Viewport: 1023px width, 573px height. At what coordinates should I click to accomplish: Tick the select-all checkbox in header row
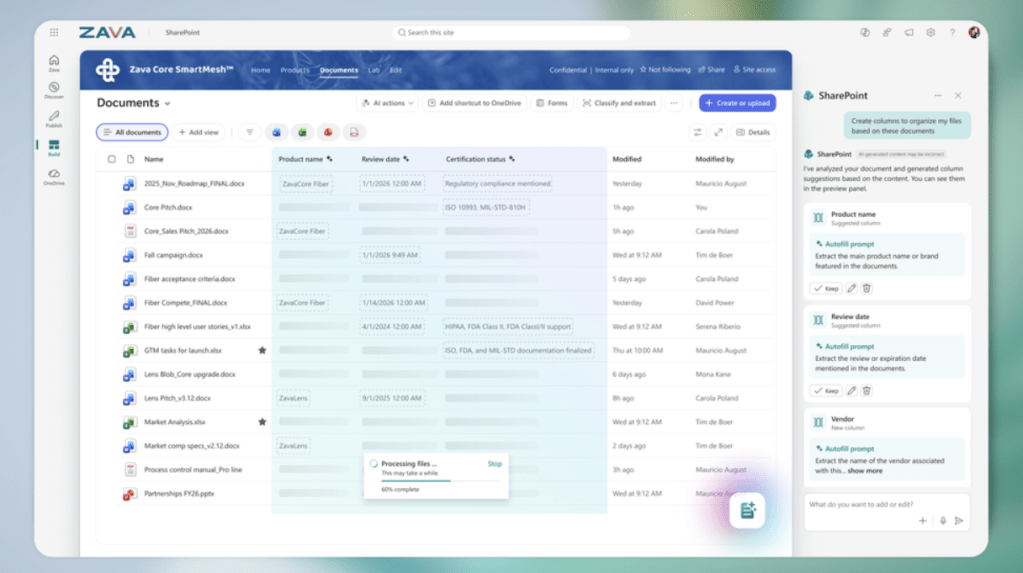click(x=111, y=159)
